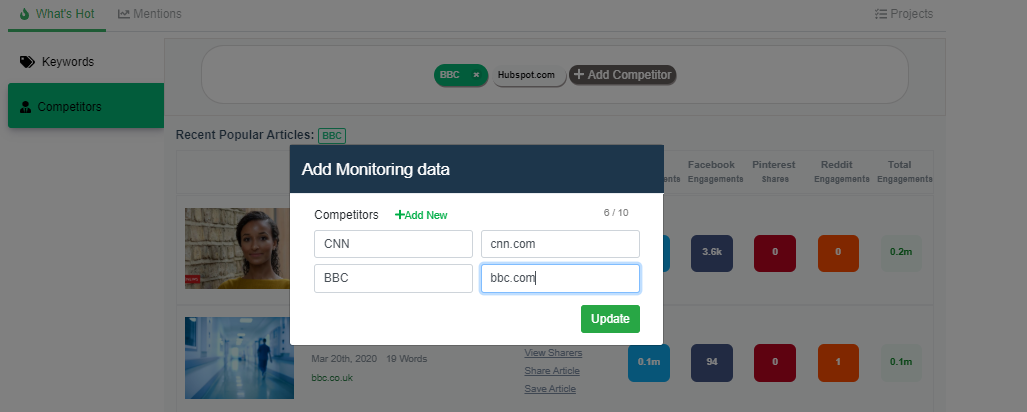Click the bbc.co.uk source text
This screenshot has width=1027, height=412.
pyautogui.click(x=332, y=378)
